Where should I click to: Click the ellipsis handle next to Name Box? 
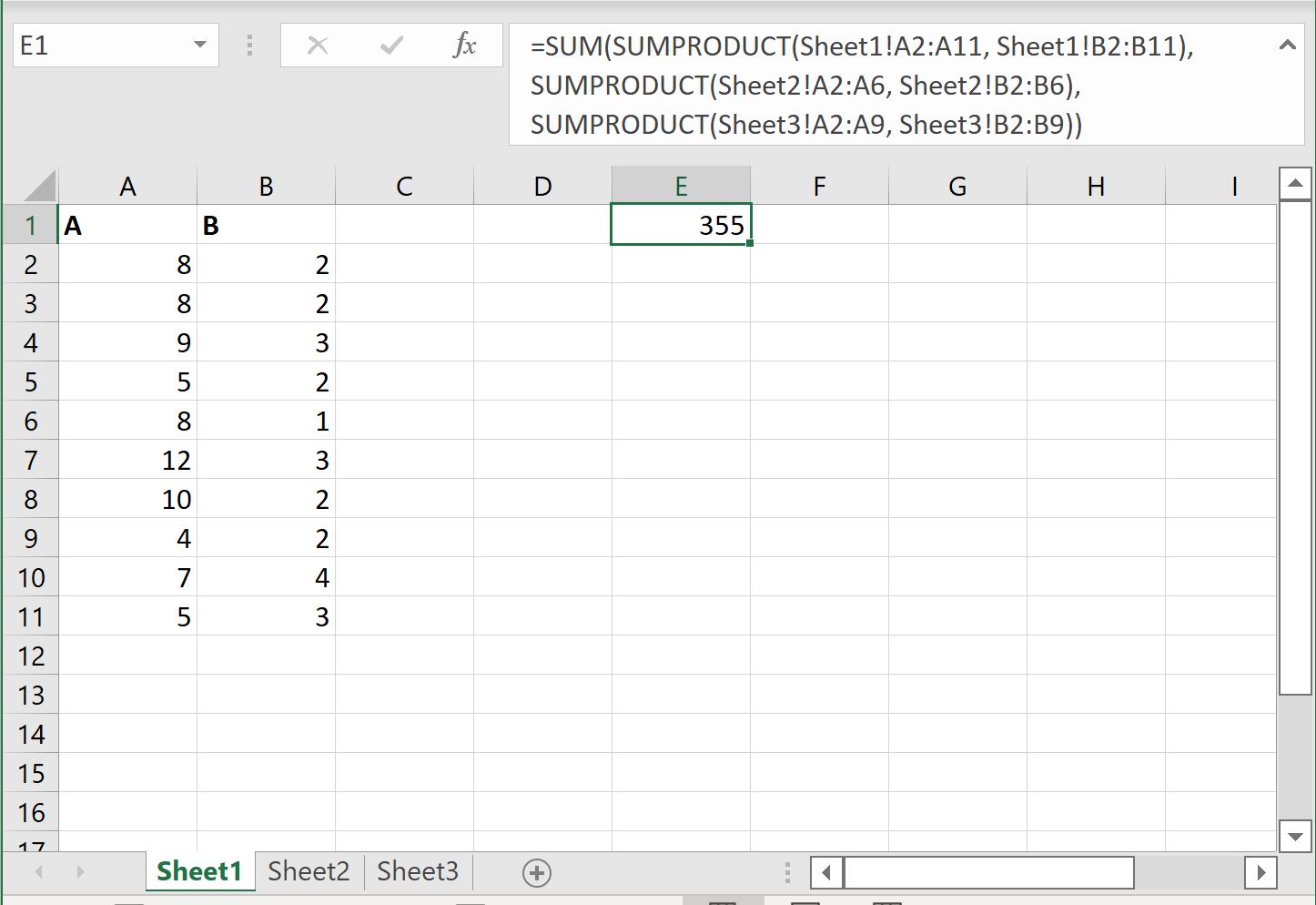coord(248,45)
